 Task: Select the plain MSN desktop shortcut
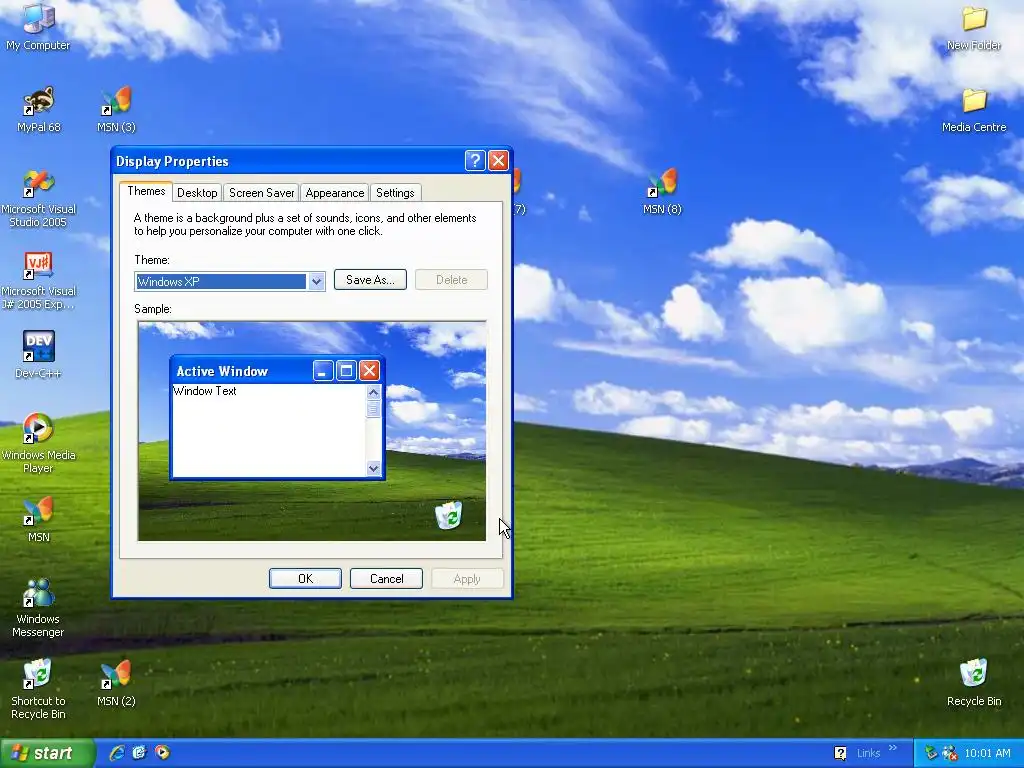pos(39,519)
